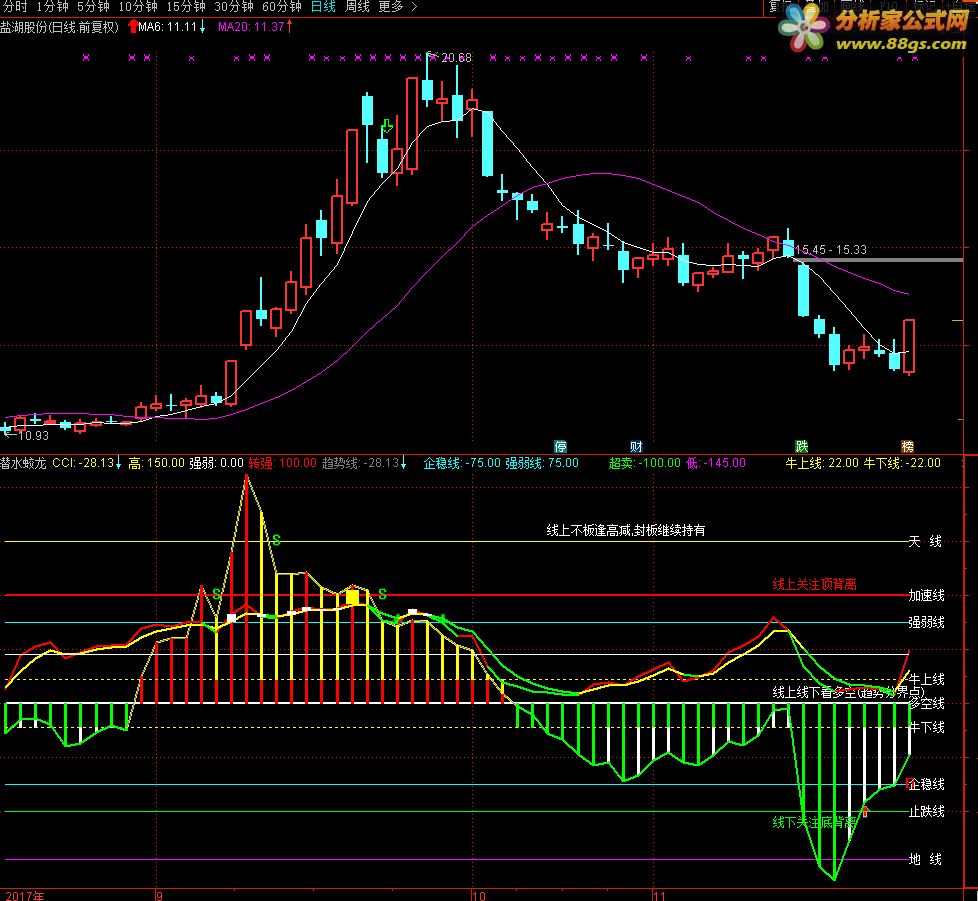Click the month 9 axis marker
This screenshot has height=901, width=978.
(x=159, y=896)
